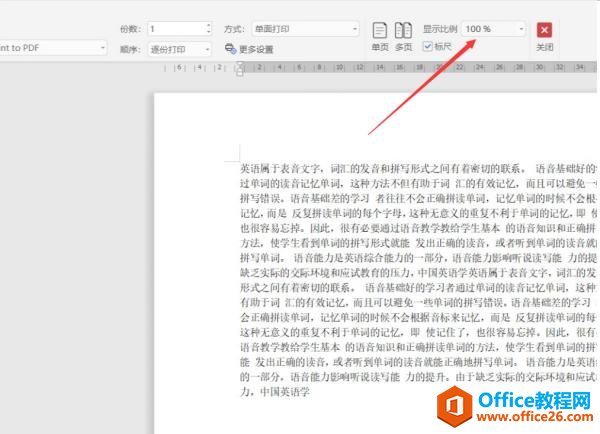The image size is (600, 434).
Task: Click the 更多设置 text label
Action: coord(255,48)
